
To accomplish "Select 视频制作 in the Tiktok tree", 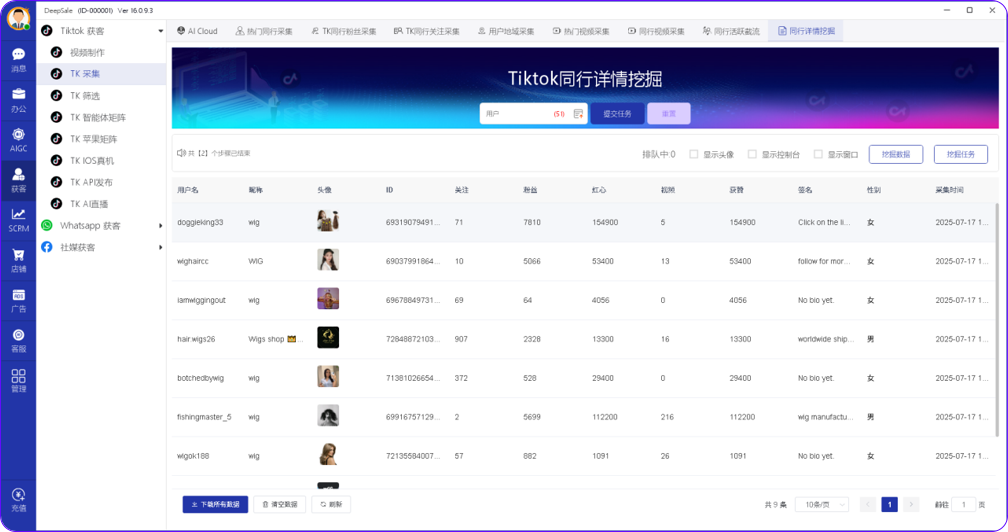I will tap(87, 53).
